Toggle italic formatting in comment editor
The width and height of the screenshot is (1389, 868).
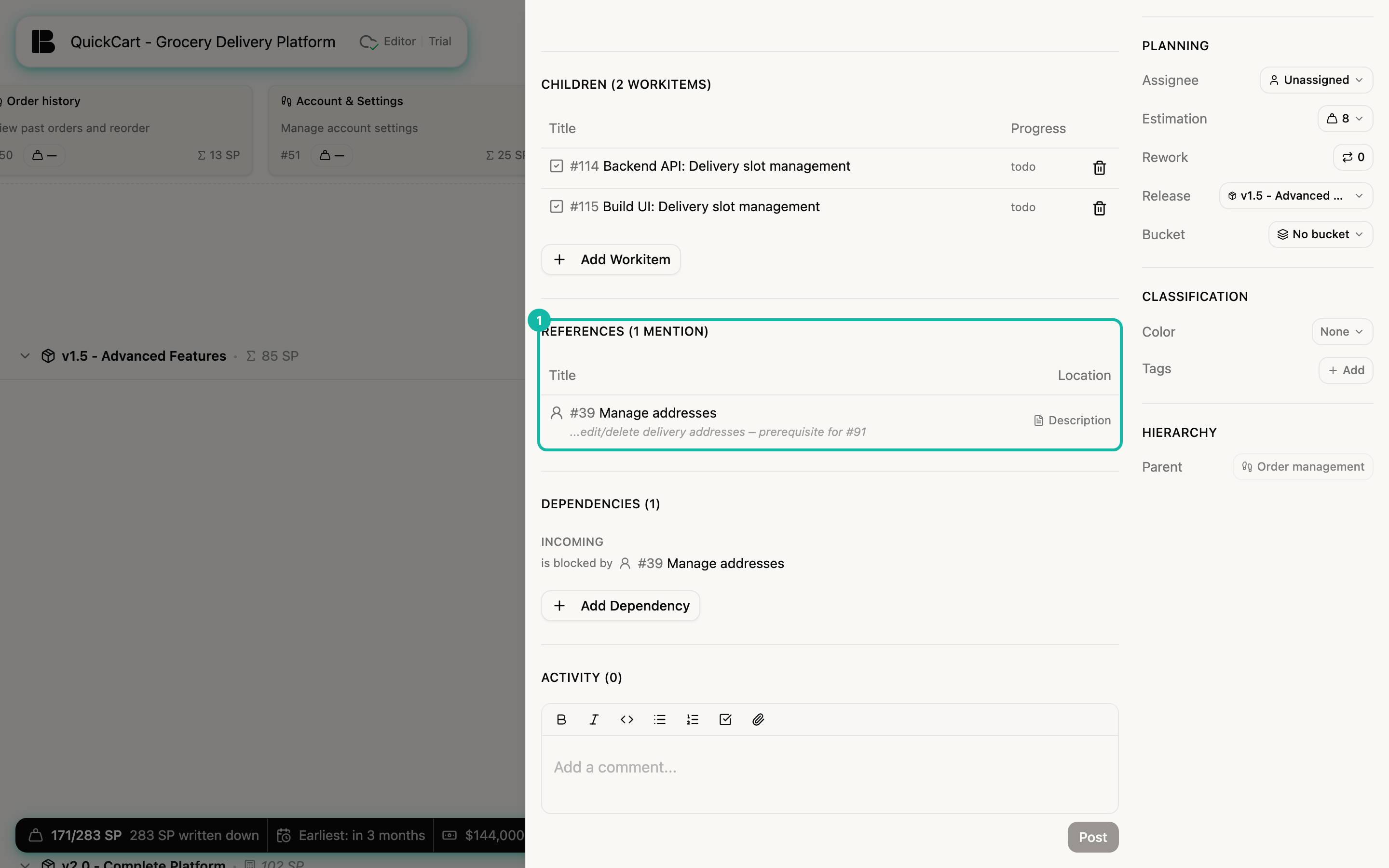coord(594,719)
